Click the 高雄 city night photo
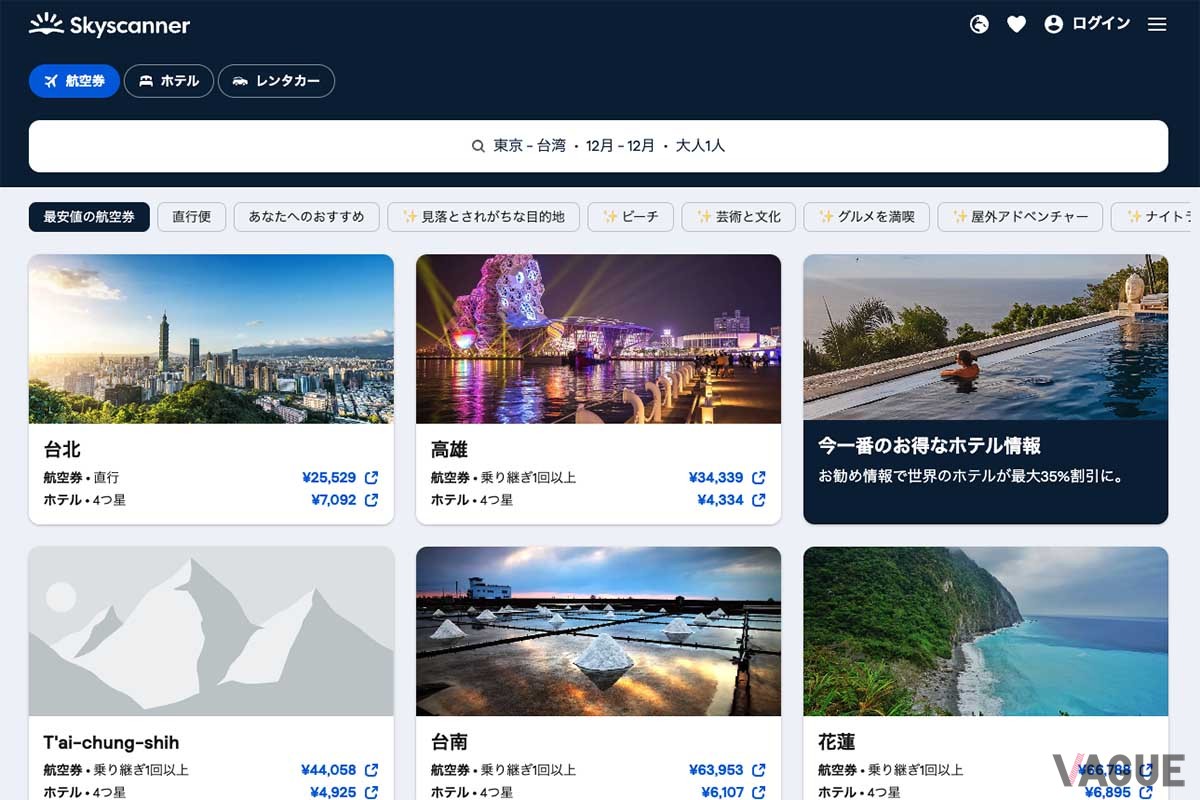The image size is (1200, 800). point(598,338)
